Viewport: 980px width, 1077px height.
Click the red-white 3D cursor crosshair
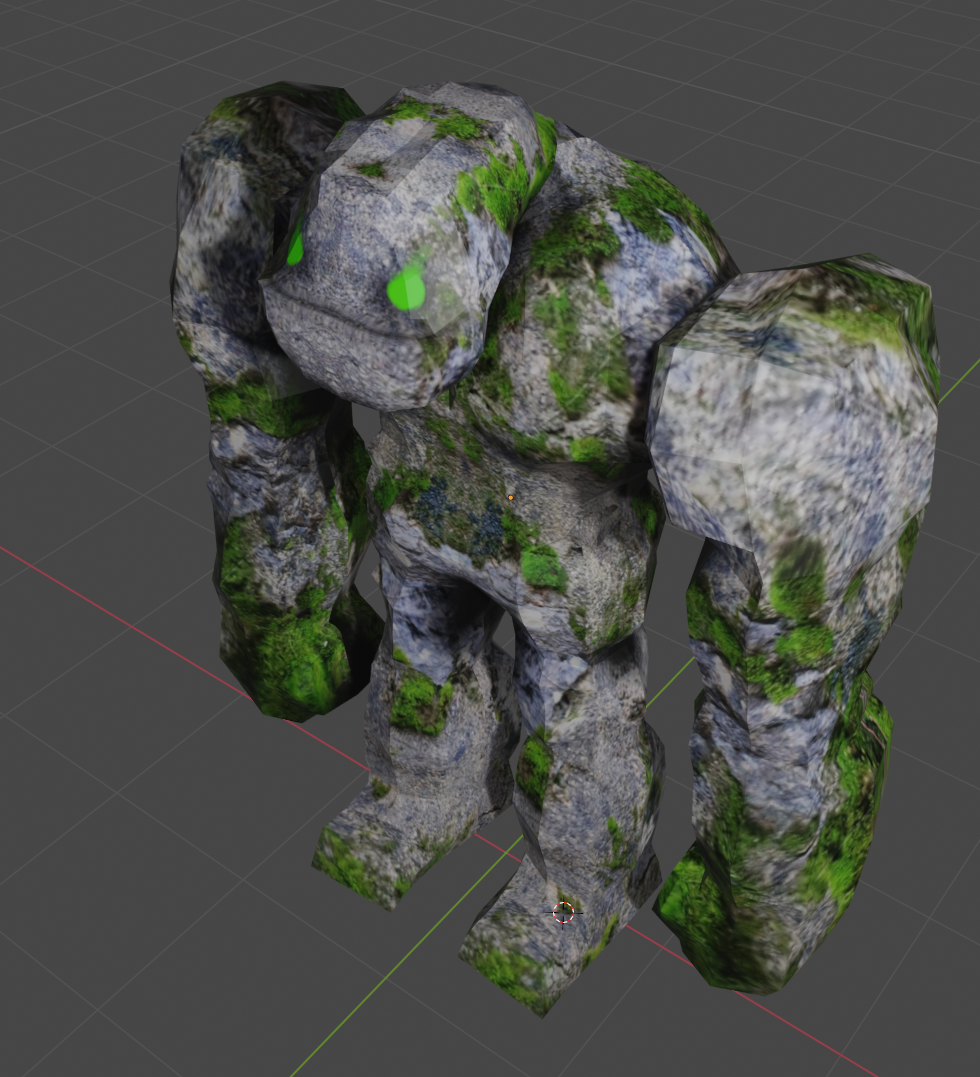(x=563, y=913)
